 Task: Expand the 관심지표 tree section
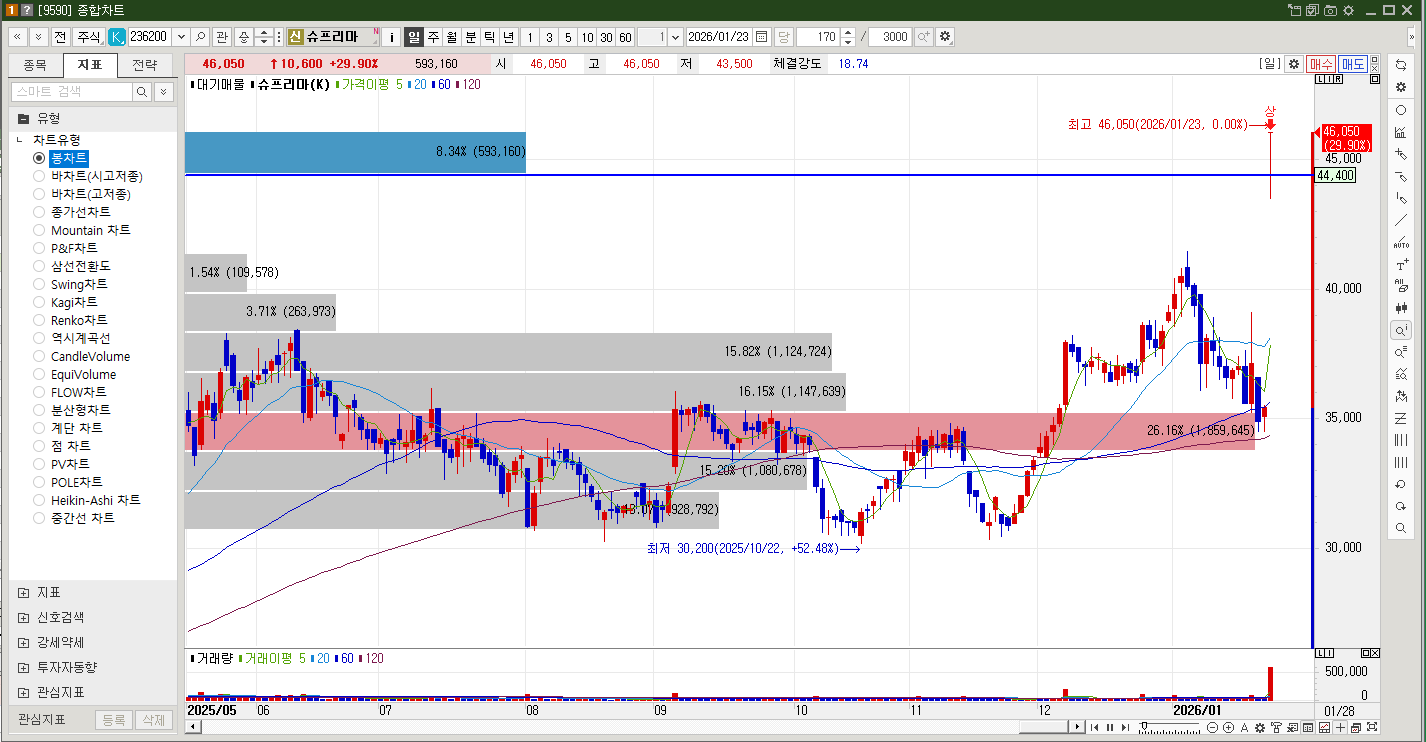point(23,692)
